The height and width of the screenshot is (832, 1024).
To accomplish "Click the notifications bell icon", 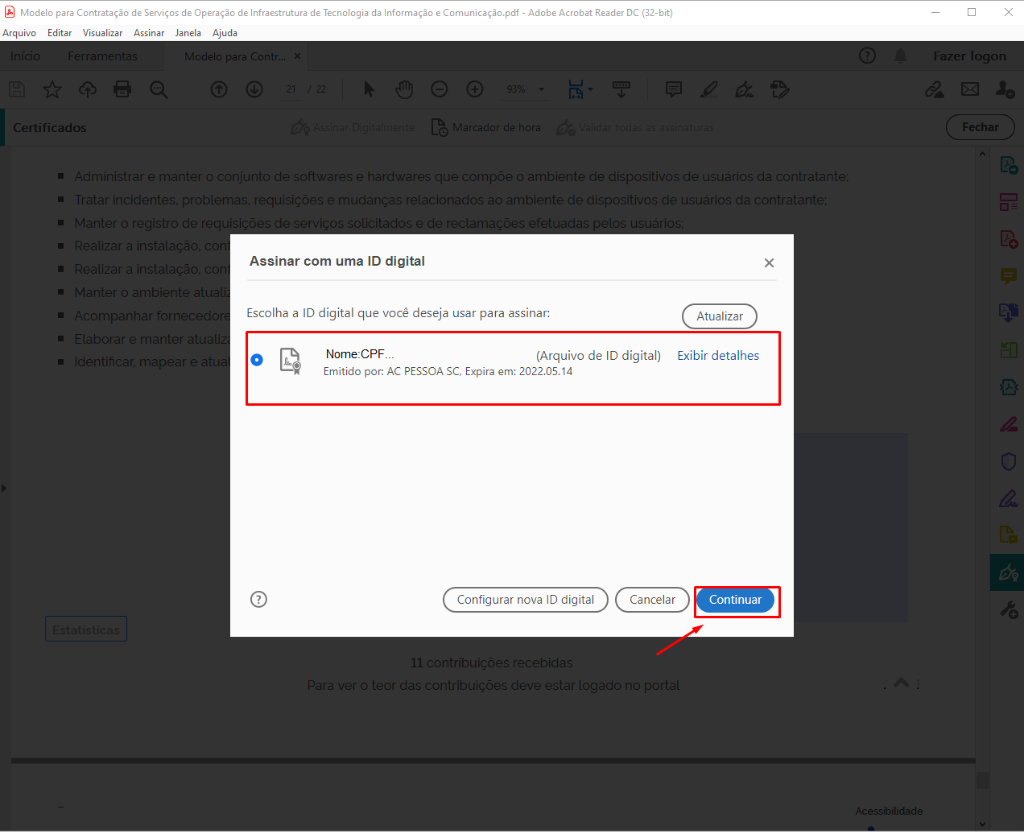I will point(900,56).
